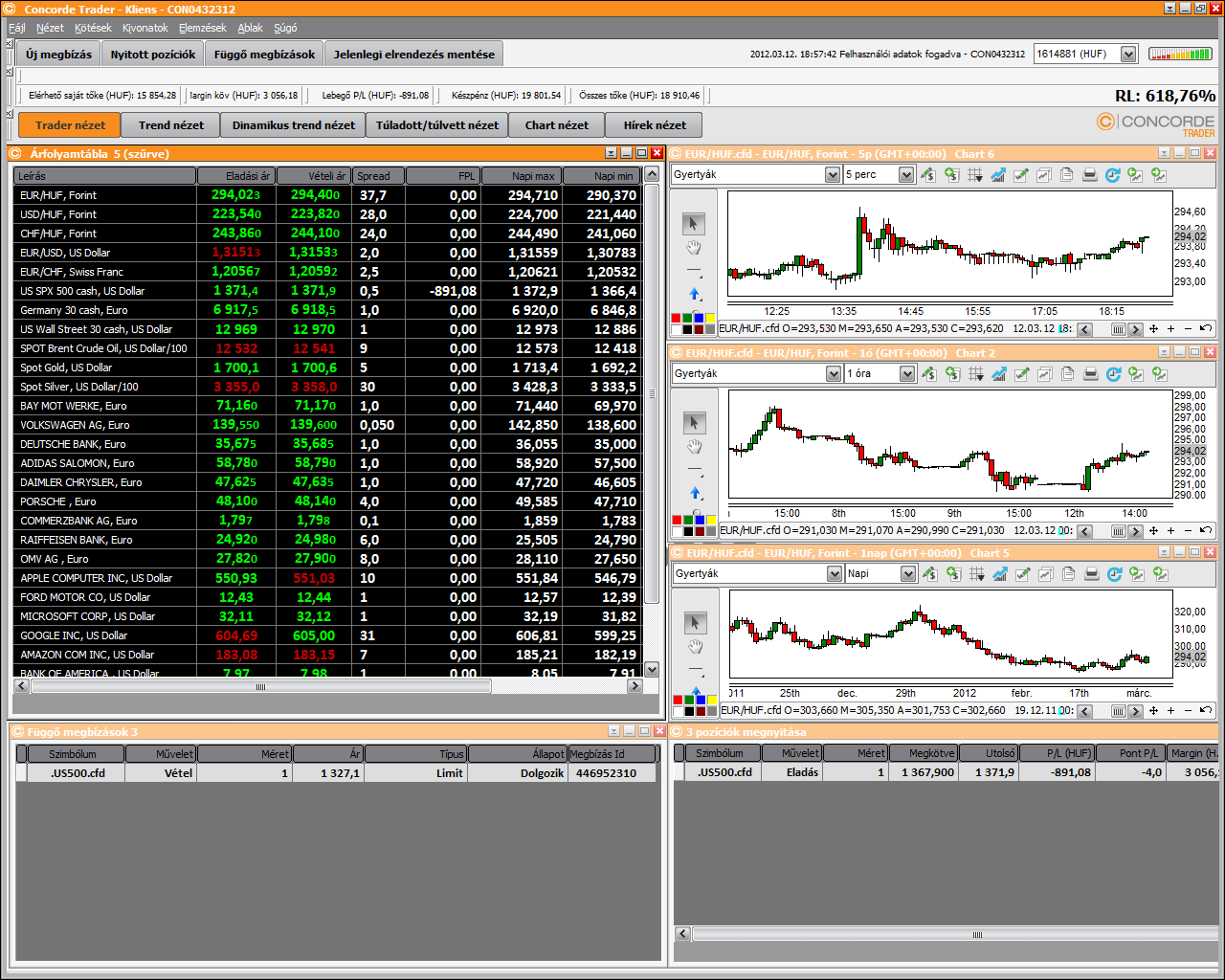Click copy pages icon in Chart 6 toolbar

click(1066, 174)
